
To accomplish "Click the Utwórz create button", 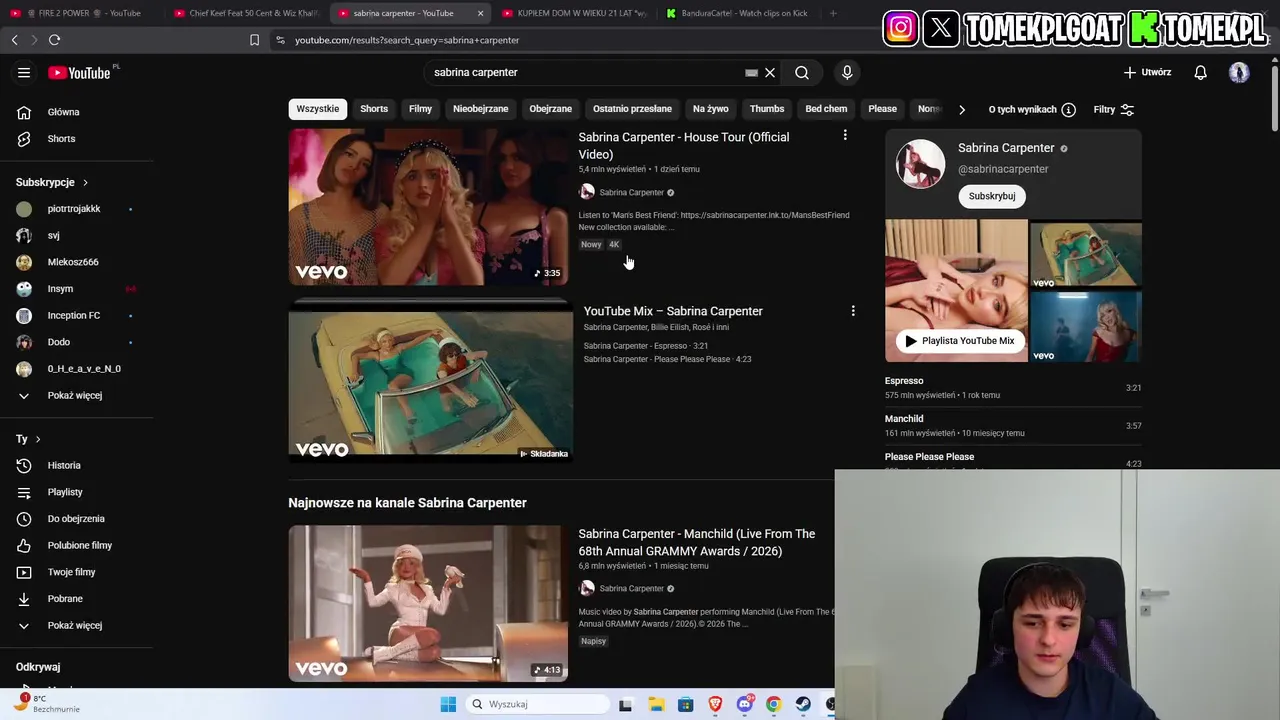I will [x=1147, y=72].
